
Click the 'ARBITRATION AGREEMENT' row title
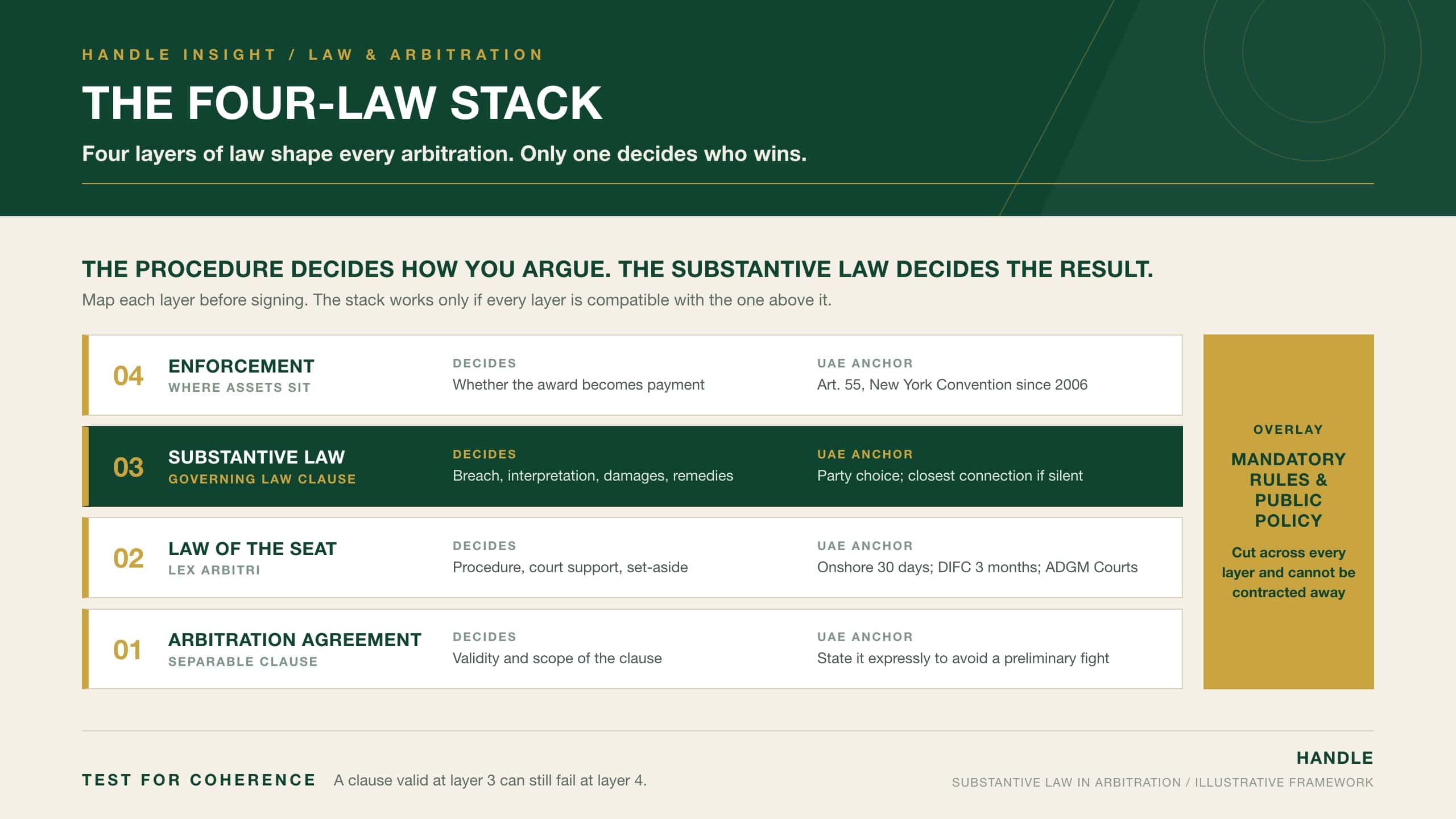pyautogui.click(x=295, y=640)
